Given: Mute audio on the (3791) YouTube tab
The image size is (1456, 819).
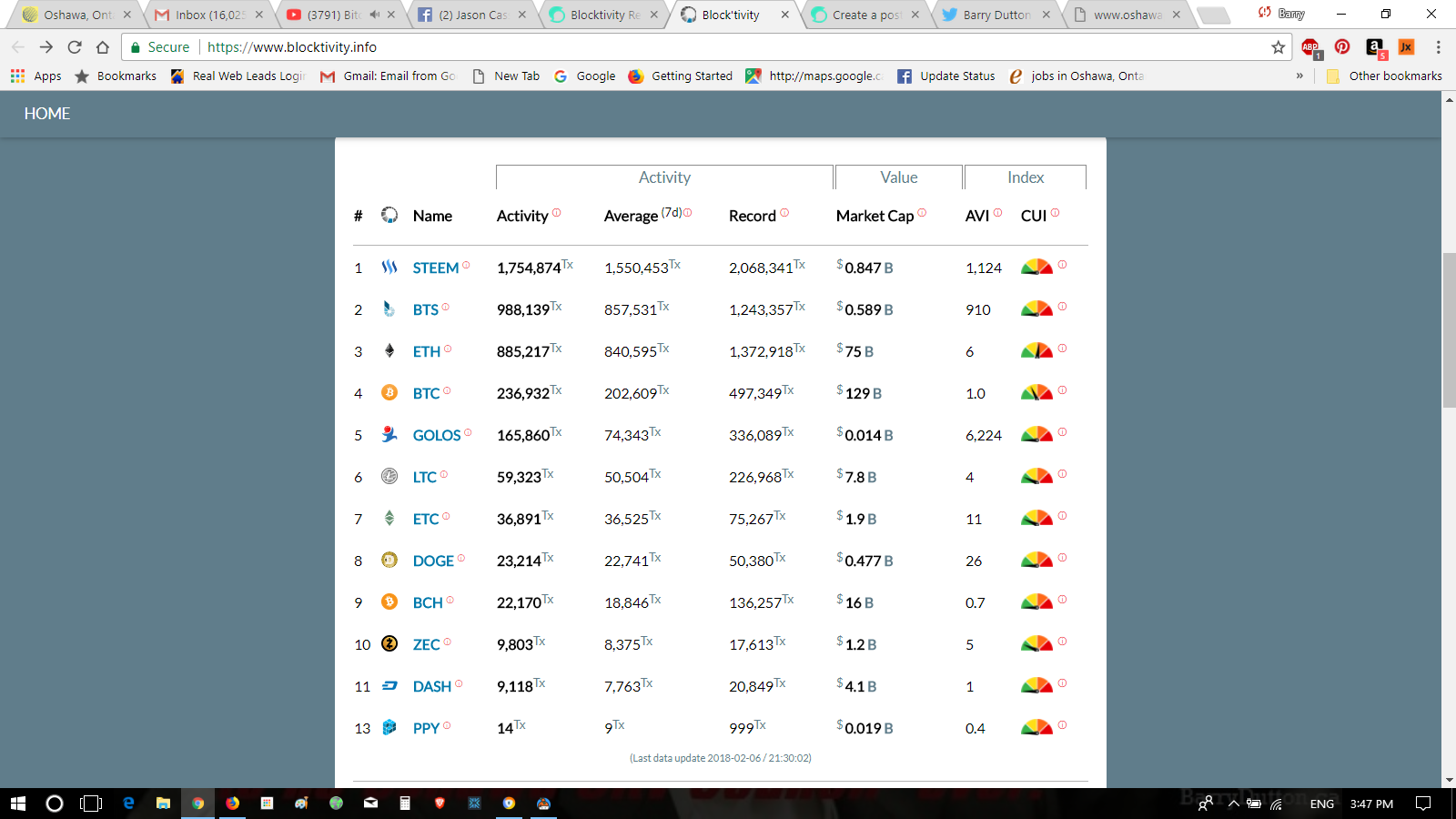Looking at the screenshot, I should point(374,15).
